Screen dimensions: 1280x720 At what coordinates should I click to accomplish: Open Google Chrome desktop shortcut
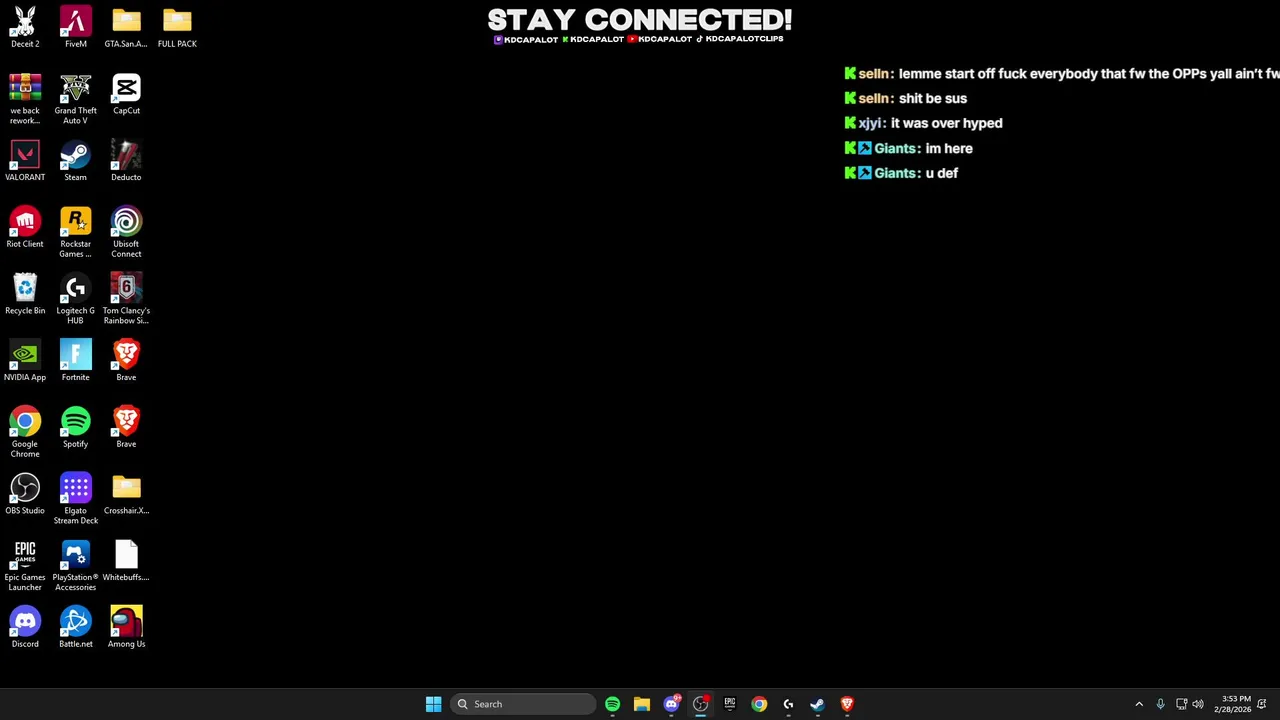point(25,432)
